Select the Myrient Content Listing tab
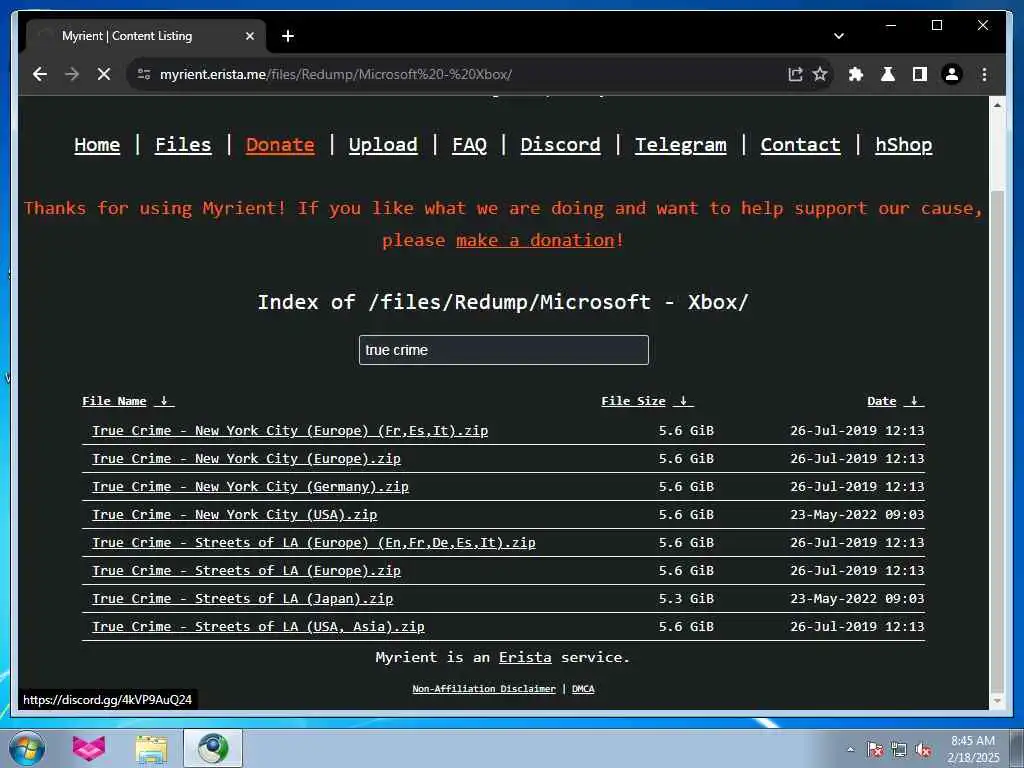 pyautogui.click(x=146, y=36)
